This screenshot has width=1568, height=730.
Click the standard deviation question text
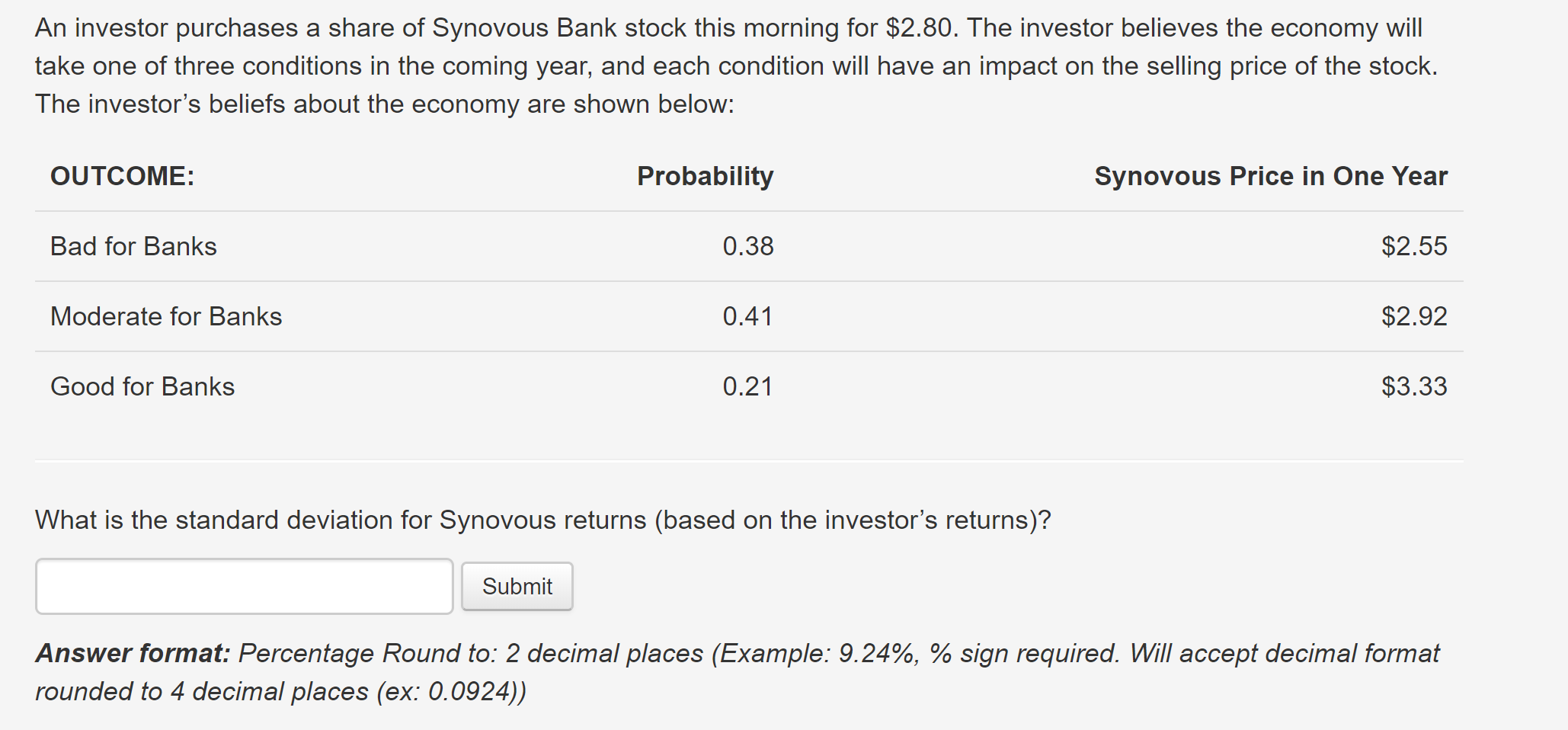(x=542, y=520)
